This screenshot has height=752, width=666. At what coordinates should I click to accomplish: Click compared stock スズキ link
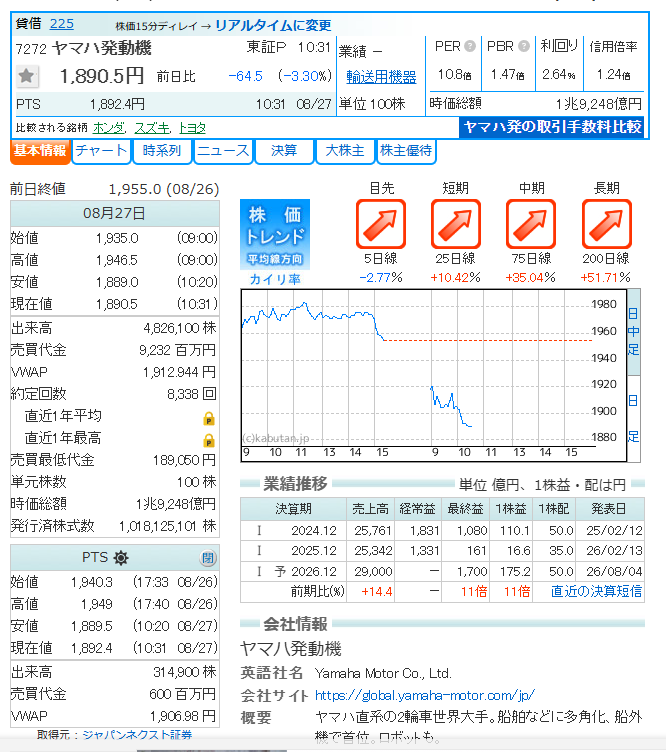tap(152, 128)
